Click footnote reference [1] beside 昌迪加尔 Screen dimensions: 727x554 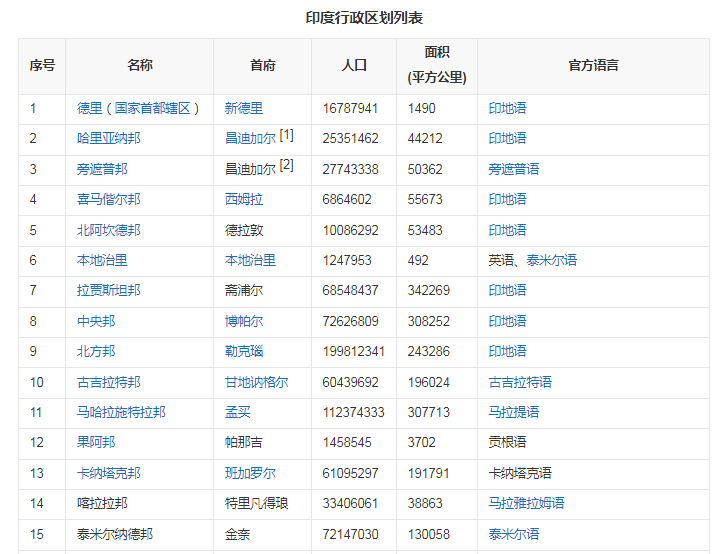(x=287, y=135)
